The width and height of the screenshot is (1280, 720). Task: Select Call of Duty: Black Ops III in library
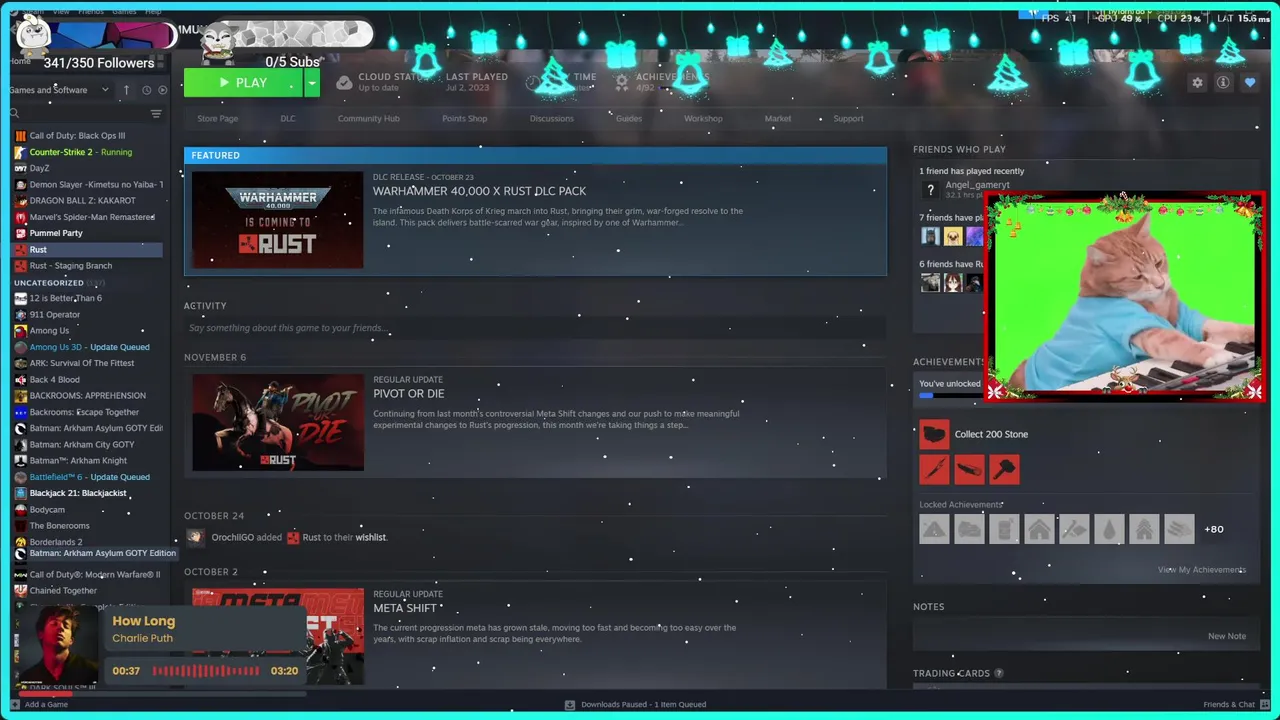coord(77,135)
